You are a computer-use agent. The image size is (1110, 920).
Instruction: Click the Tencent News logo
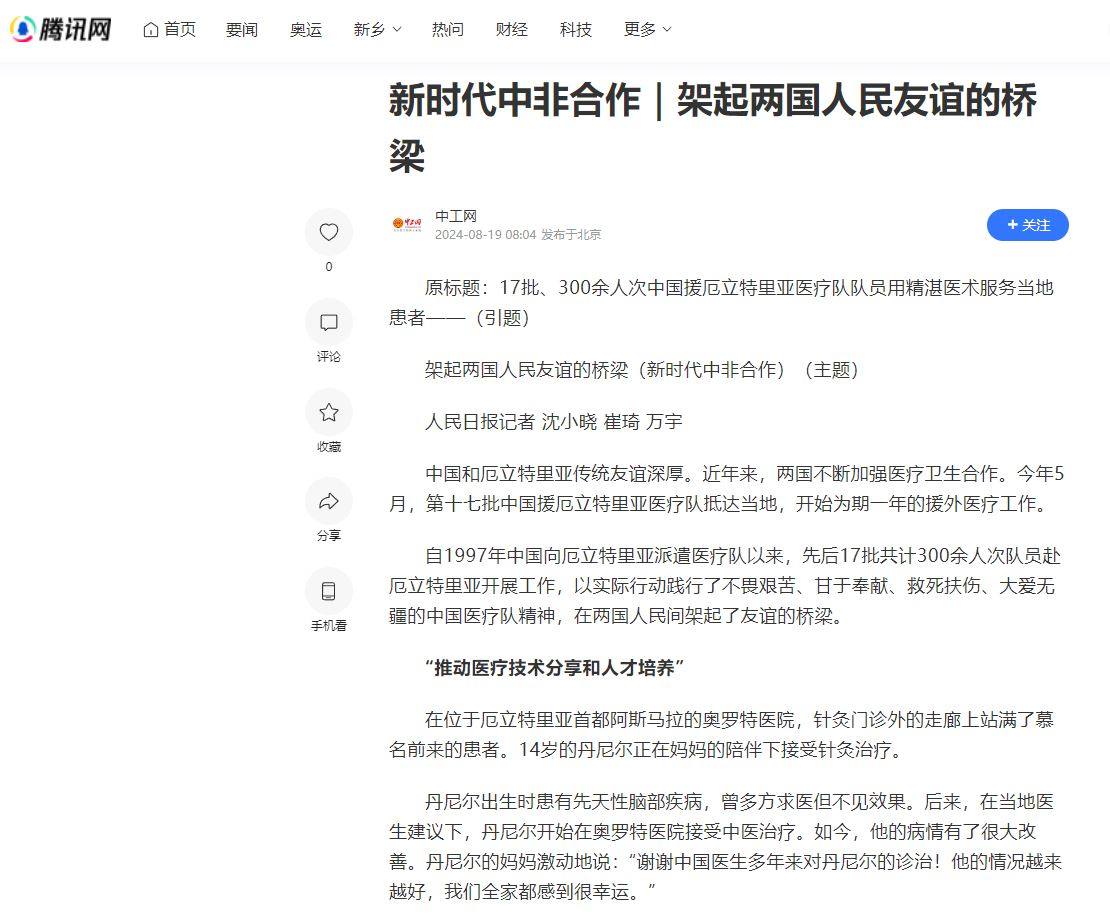(x=60, y=30)
